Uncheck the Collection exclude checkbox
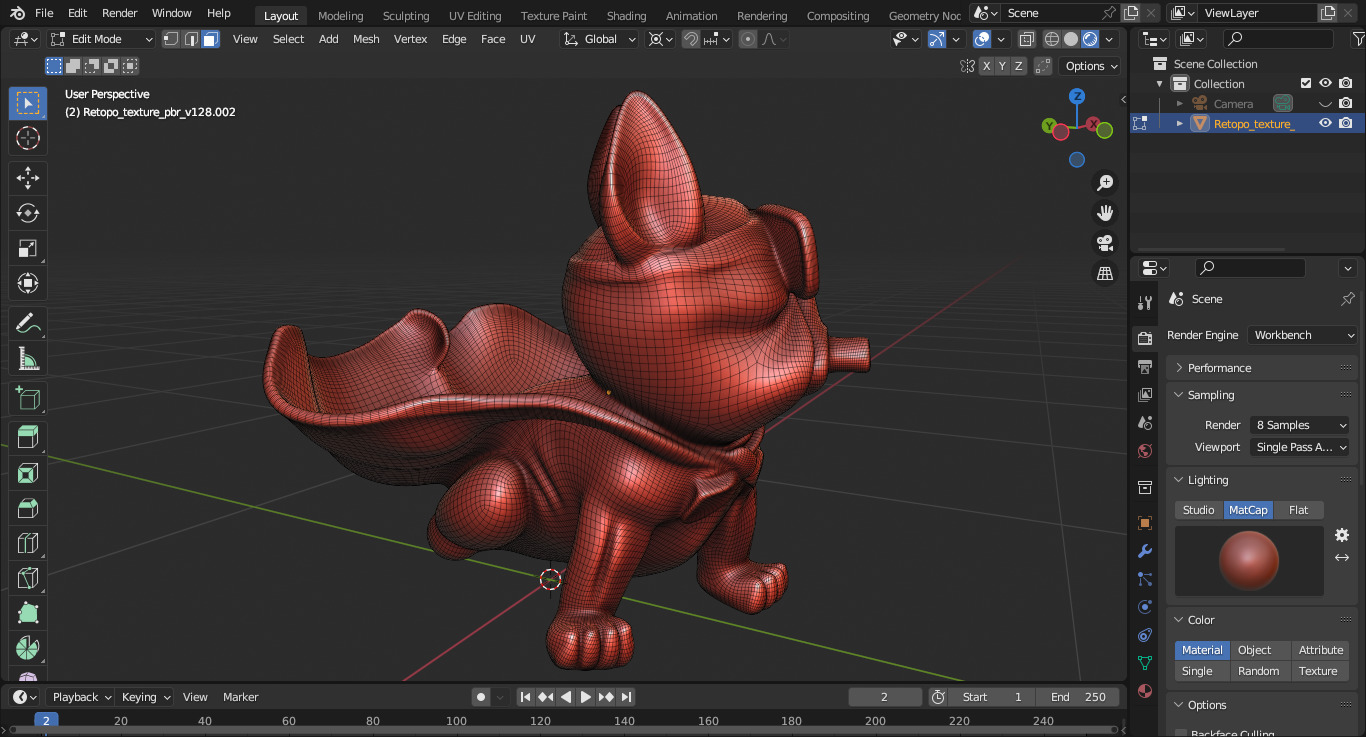The height and width of the screenshot is (737, 1366). [1305, 83]
